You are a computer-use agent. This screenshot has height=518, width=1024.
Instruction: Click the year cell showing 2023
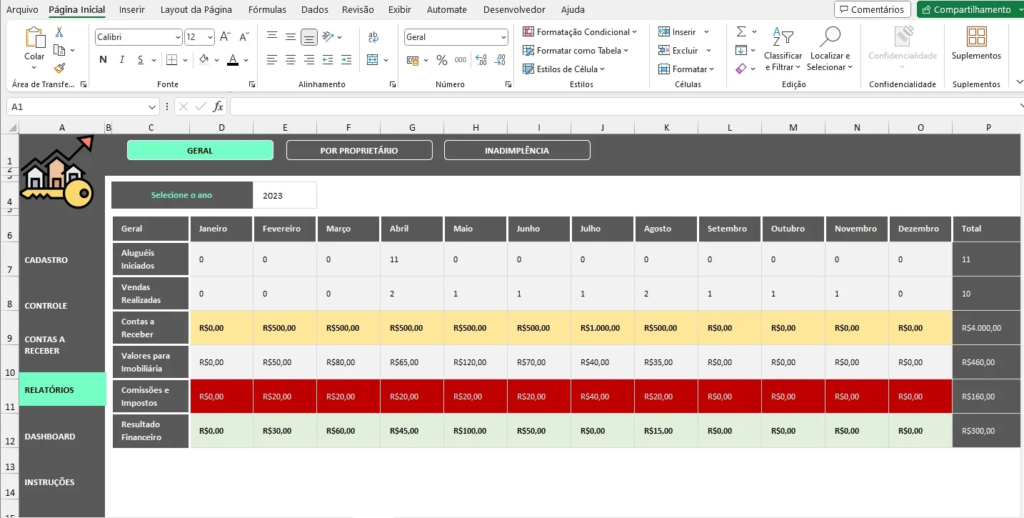(x=284, y=195)
